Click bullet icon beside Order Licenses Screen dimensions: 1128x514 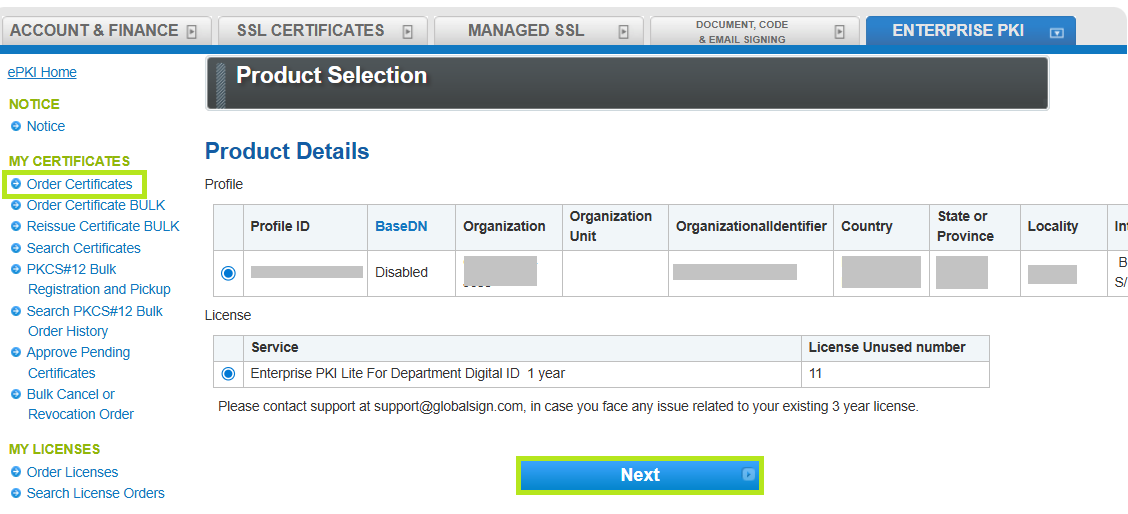click(16, 472)
